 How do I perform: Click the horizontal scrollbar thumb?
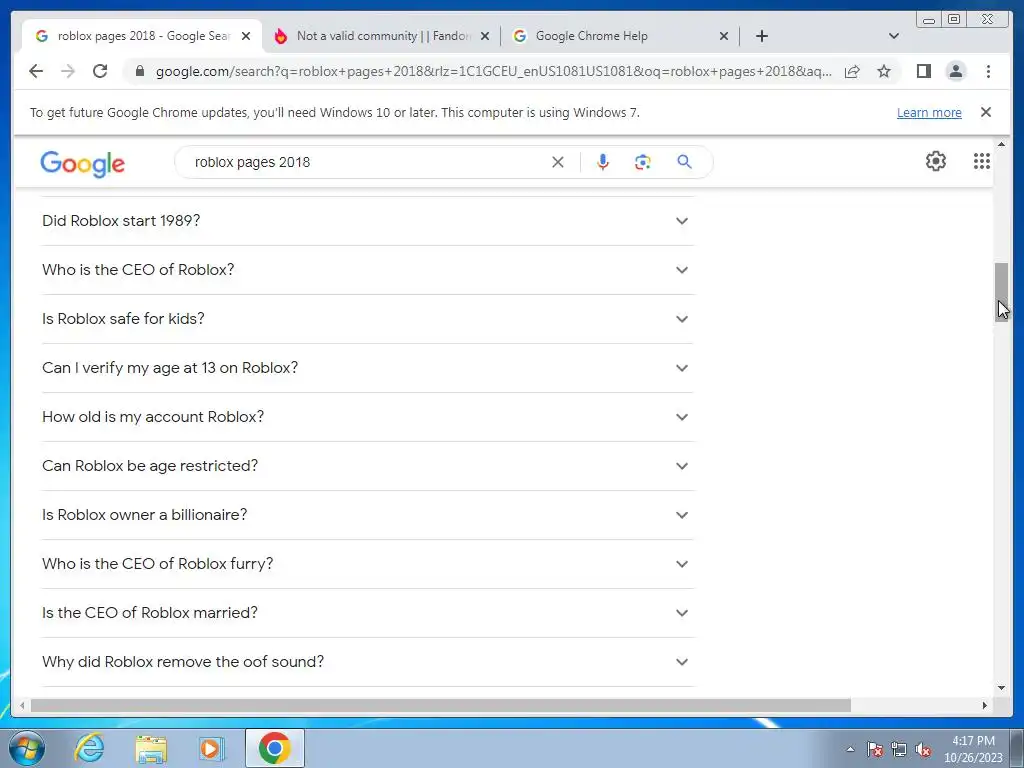click(x=441, y=705)
